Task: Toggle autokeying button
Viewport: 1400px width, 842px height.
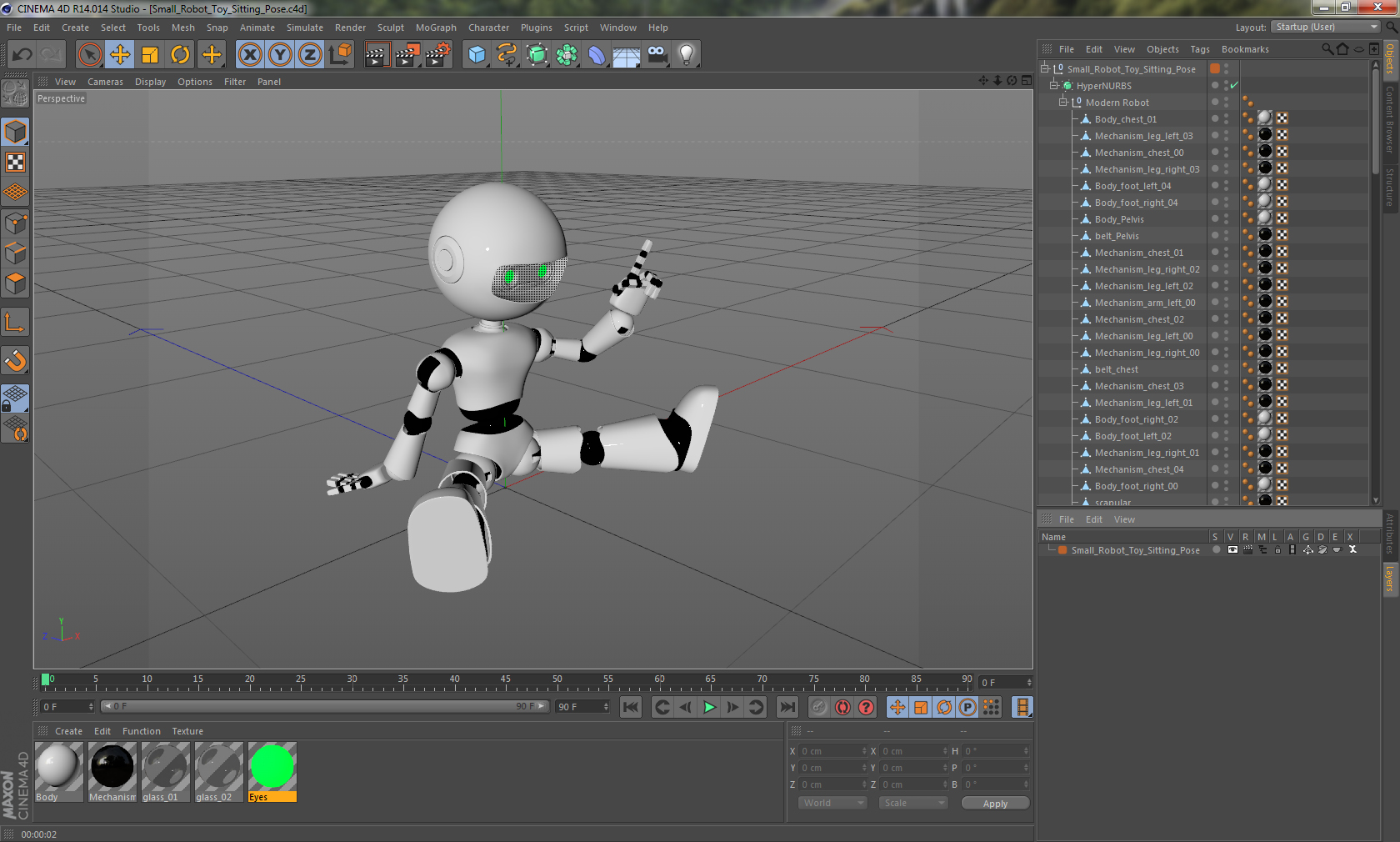Action: click(843, 707)
